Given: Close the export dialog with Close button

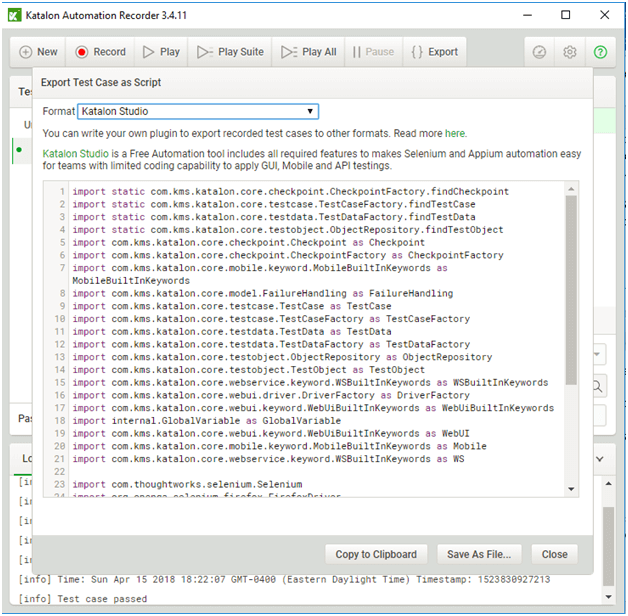Looking at the screenshot, I should pyautogui.click(x=554, y=554).
